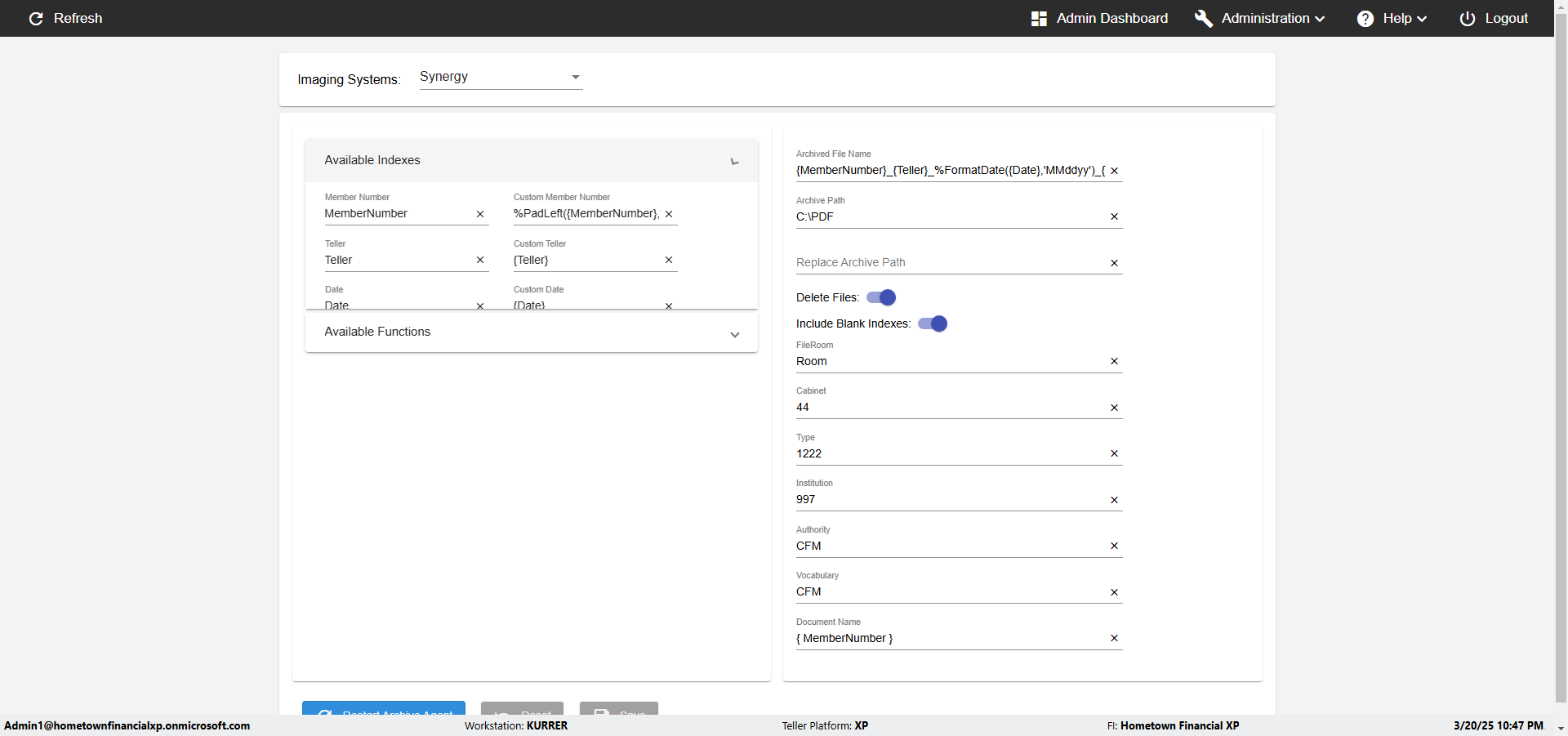Click the Refresh circular arrow icon
Image resolution: width=1568 pixels, height=736 pixels.
tap(36, 19)
